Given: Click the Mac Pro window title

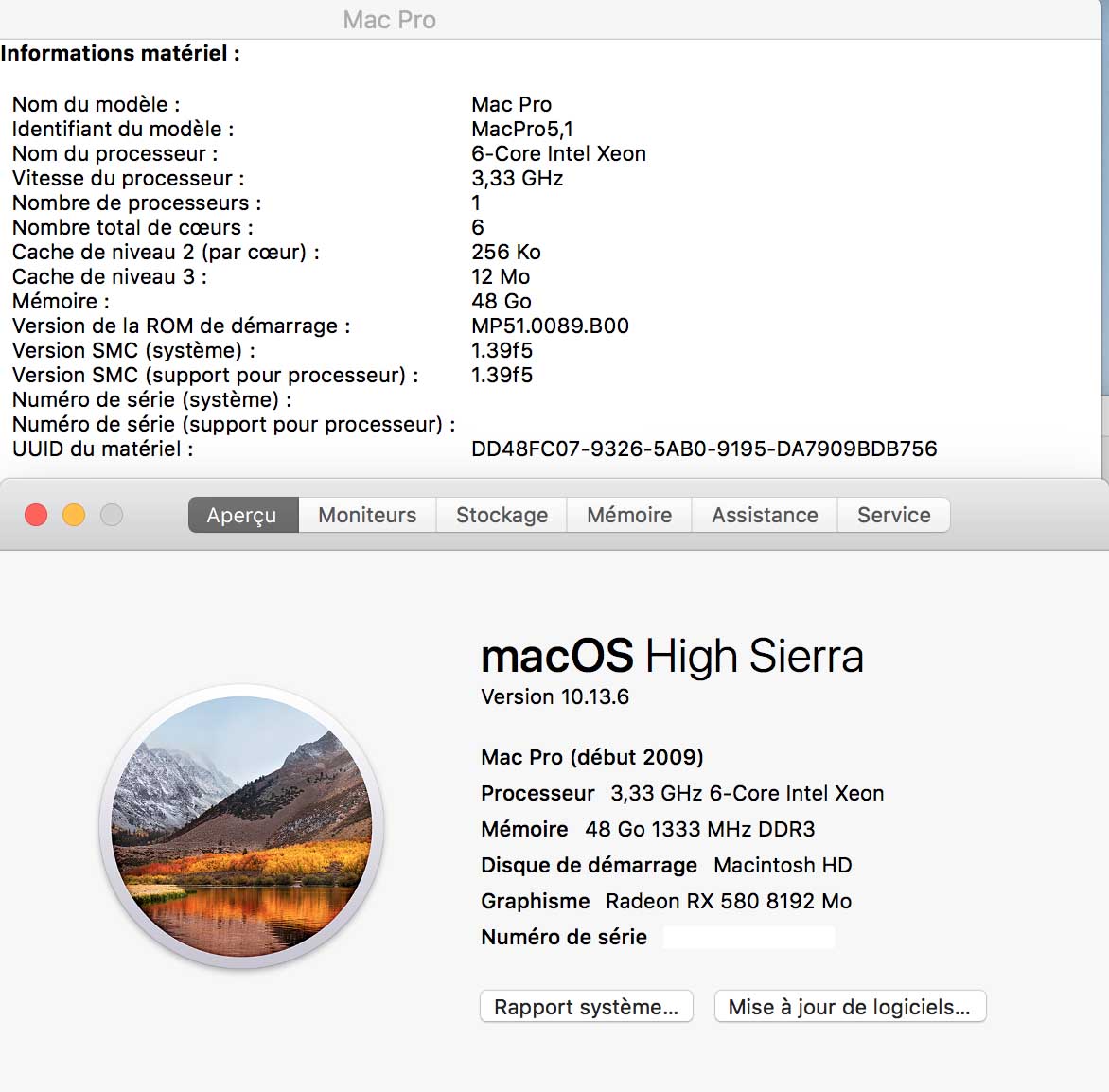Looking at the screenshot, I should point(389,20).
